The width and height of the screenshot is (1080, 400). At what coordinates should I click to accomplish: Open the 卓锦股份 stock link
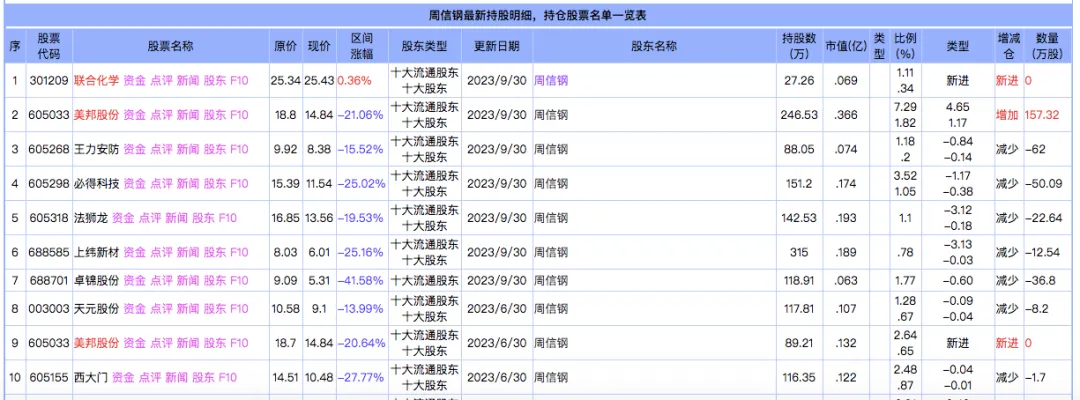(96, 280)
